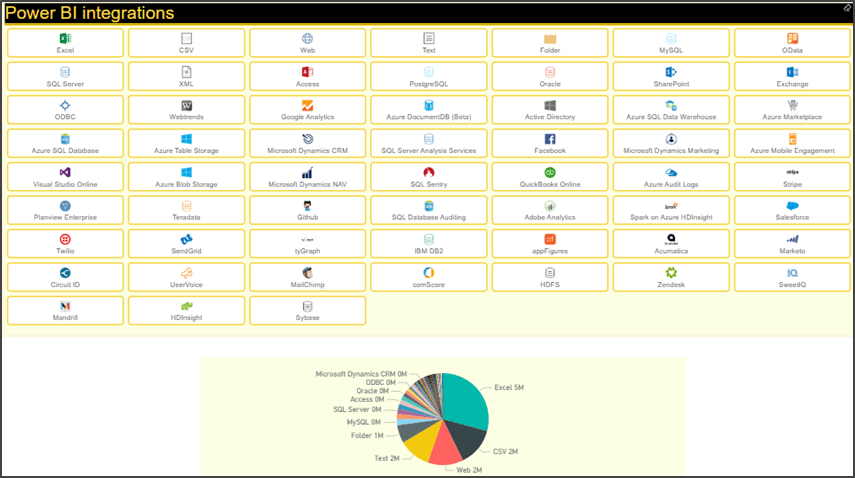Click the Twilio icon
Image resolution: width=855 pixels, height=478 pixels.
[x=65, y=239]
